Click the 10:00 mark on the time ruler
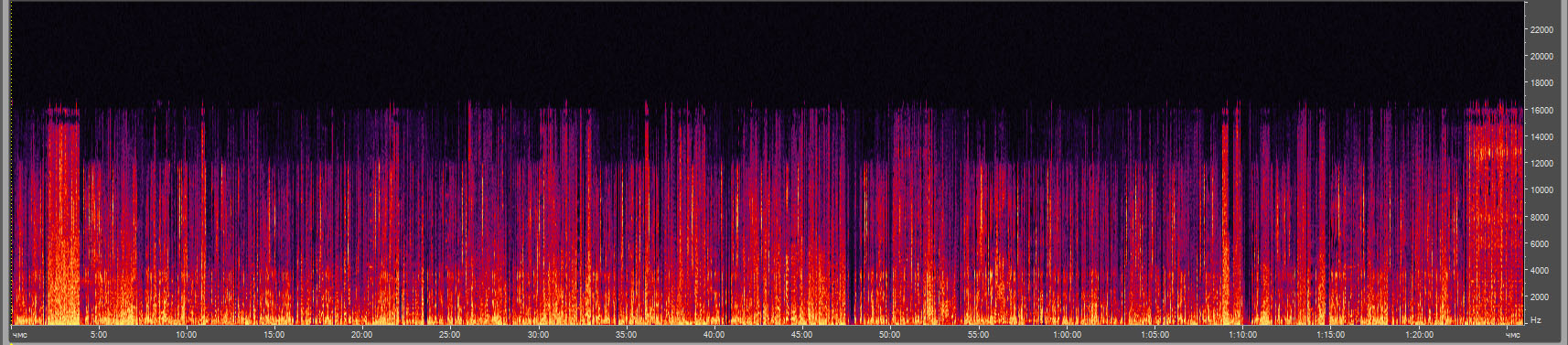 [187, 335]
